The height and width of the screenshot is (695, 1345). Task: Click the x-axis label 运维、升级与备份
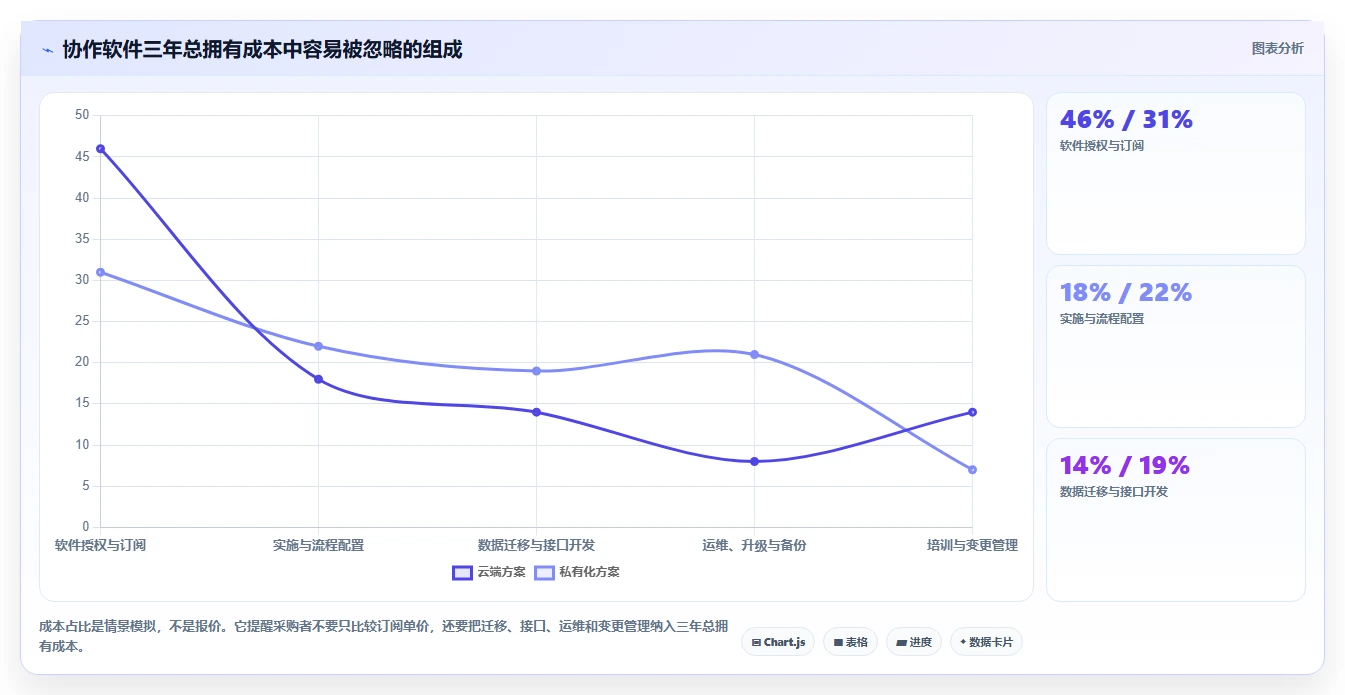click(x=754, y=545)
